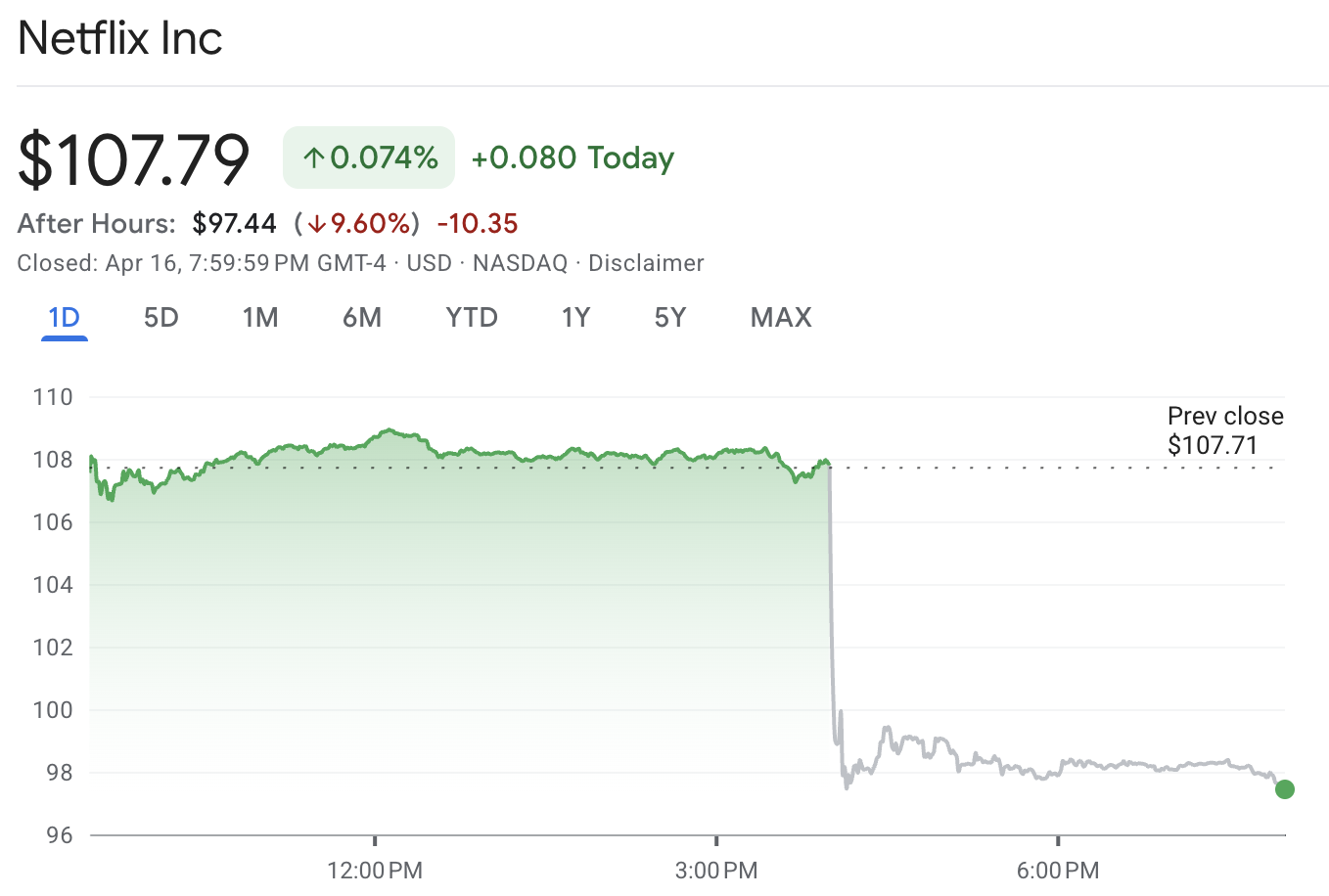Screen dimensions: 1329x896
Task: Click the red down arrow beside After Hours change
Action: pos(316,223)
